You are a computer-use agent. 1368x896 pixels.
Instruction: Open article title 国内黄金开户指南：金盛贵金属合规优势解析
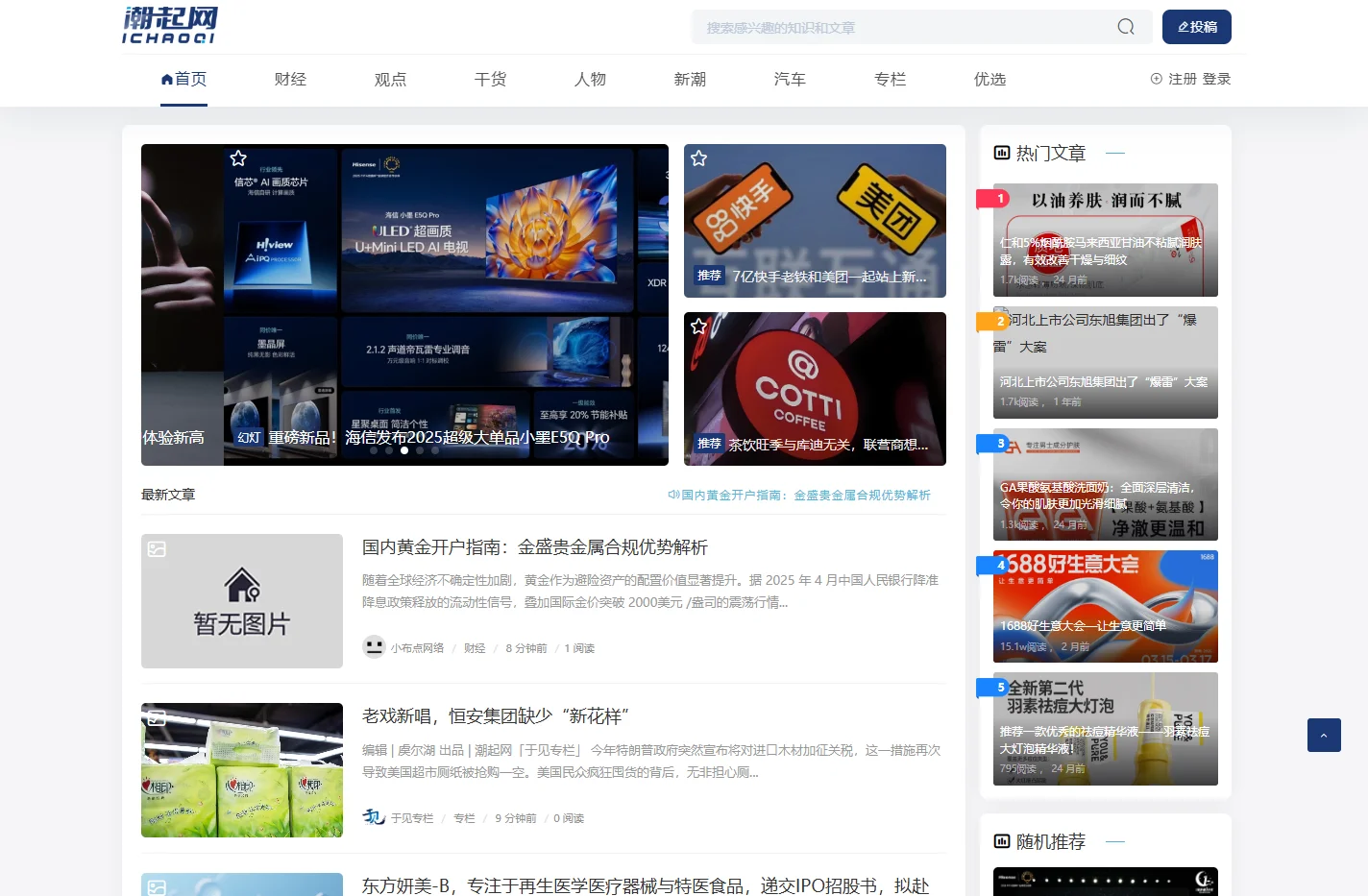click(535, 547)
